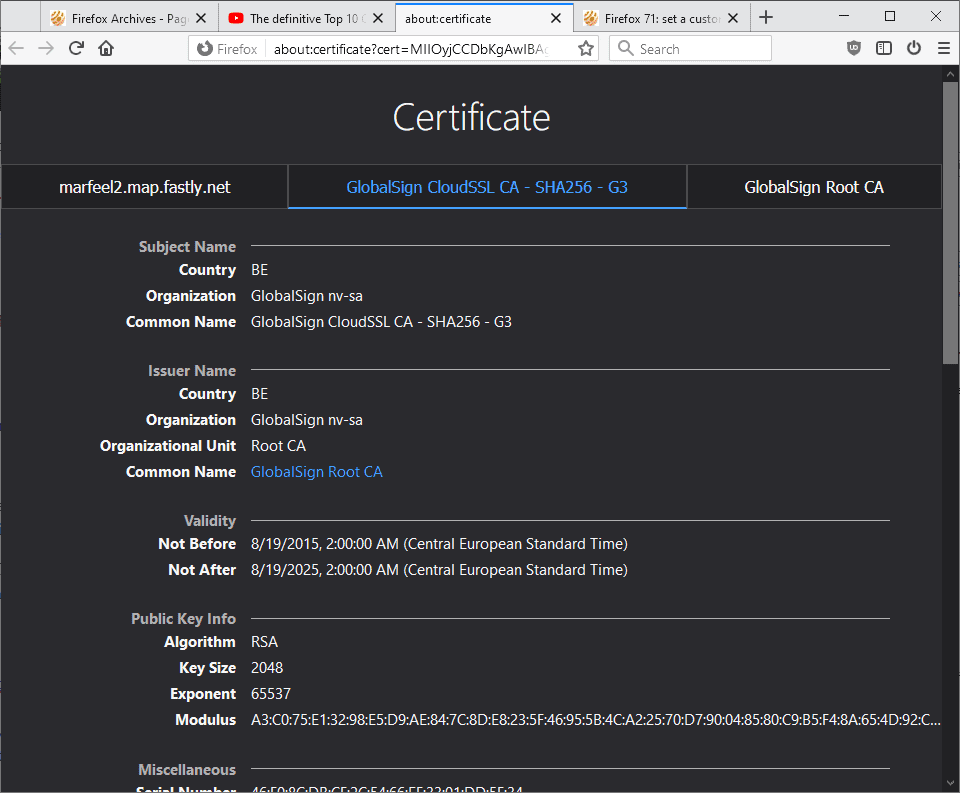Screen dimensions: 960x793
Task: Reload the current page
Action: tap(76, 48)
